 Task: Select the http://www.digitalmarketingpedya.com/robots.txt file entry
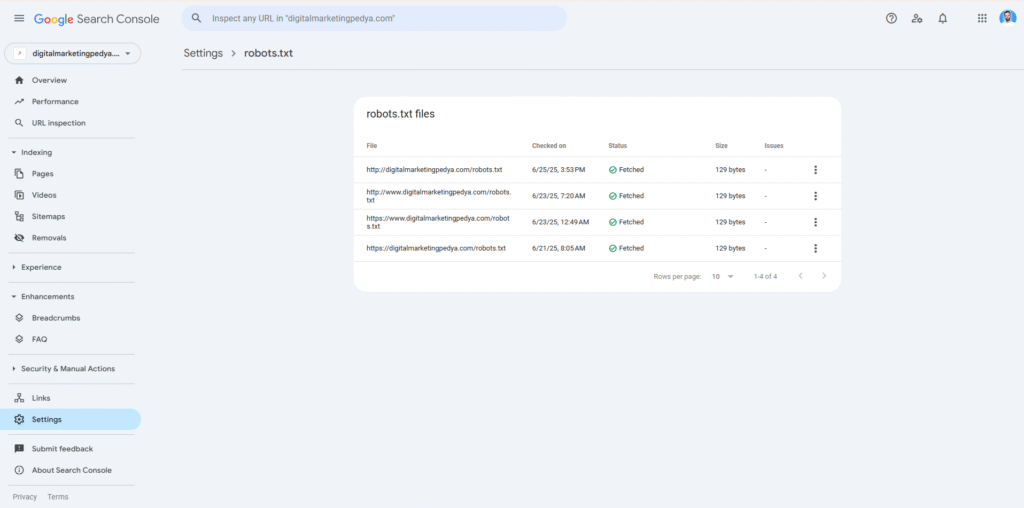coord(439,196)
